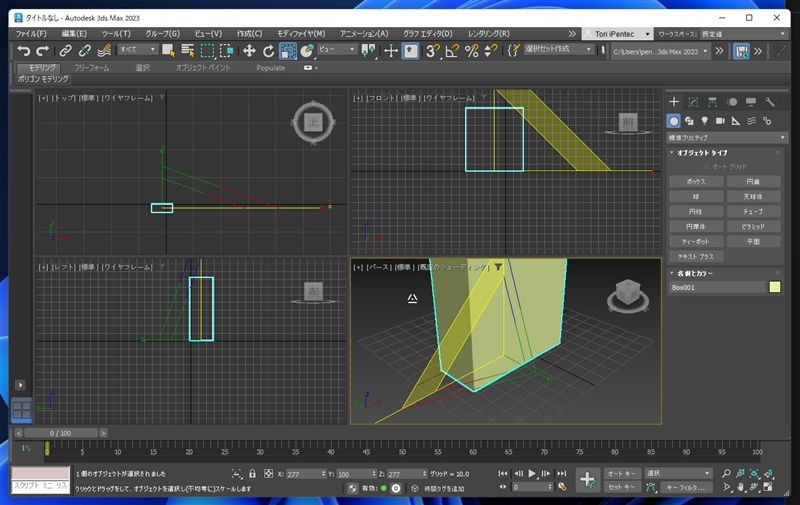Open the '標準プリミティブ' category dropdown

[727, 138]
